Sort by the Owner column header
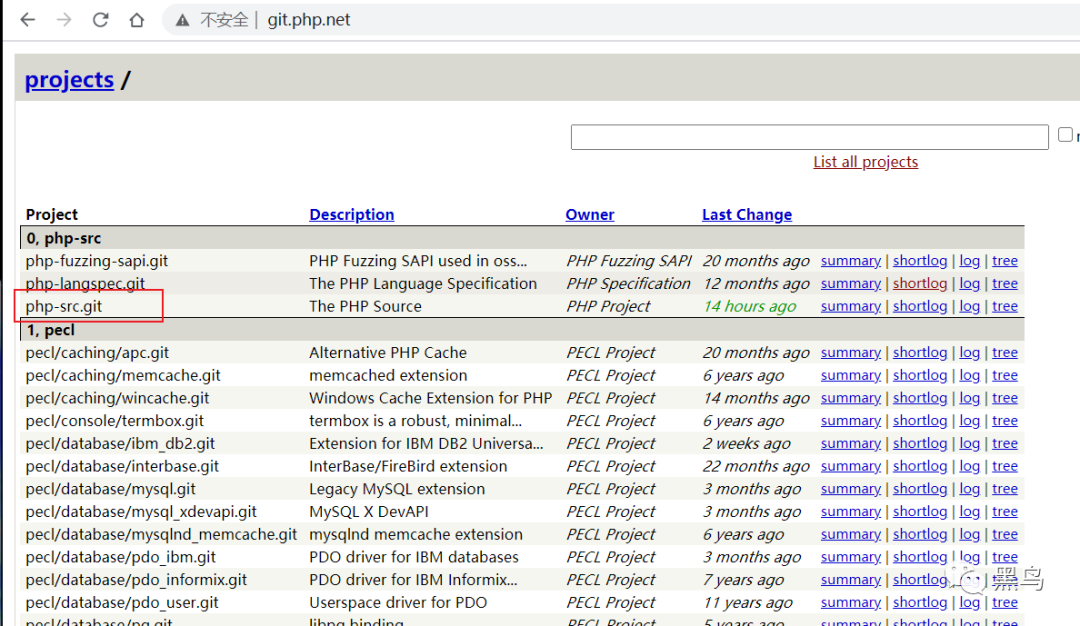The width and height of the screenshot is (1080, 626). (x=590, y=215)
